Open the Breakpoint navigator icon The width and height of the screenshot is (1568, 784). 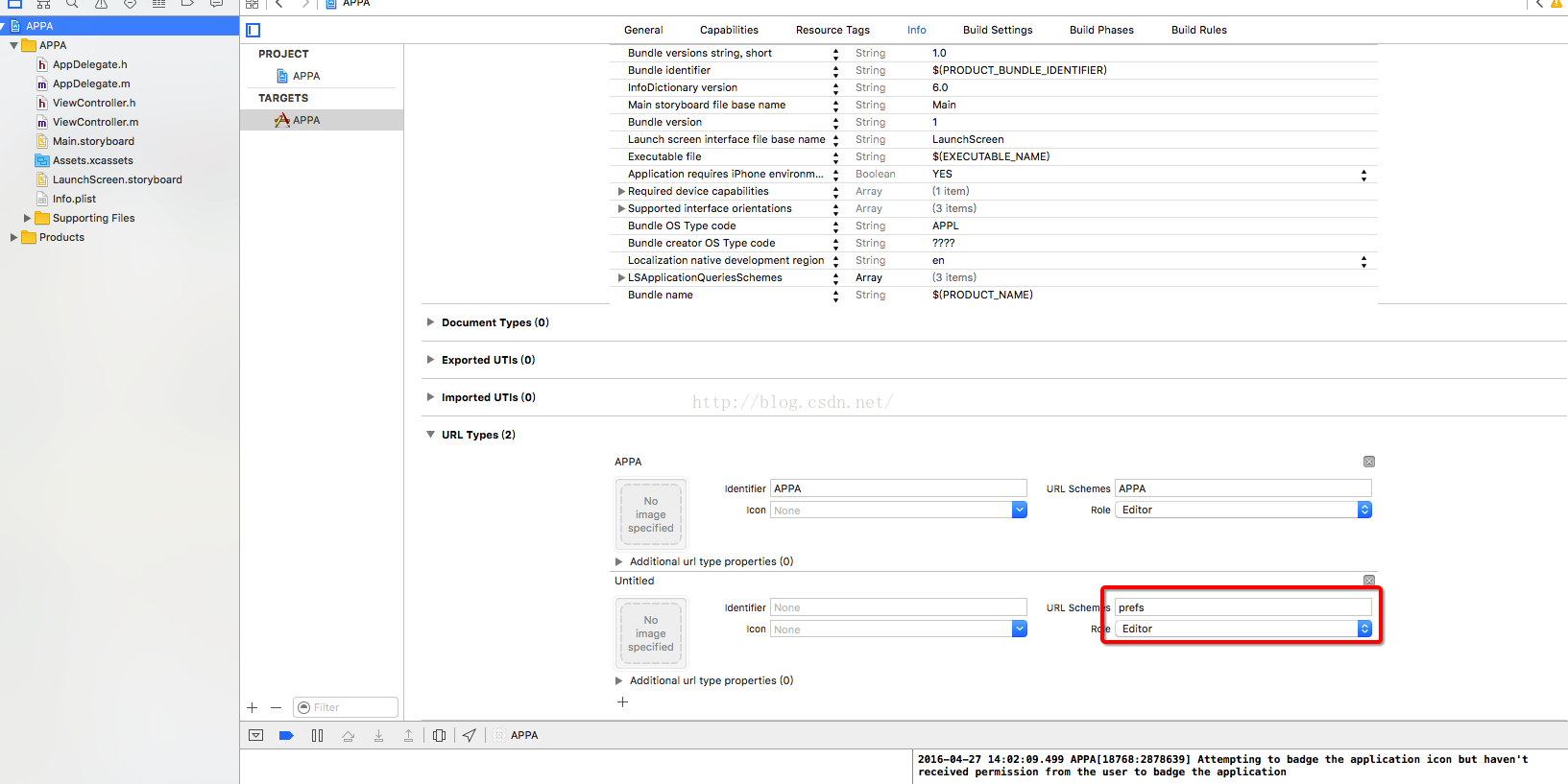point(187,4)
